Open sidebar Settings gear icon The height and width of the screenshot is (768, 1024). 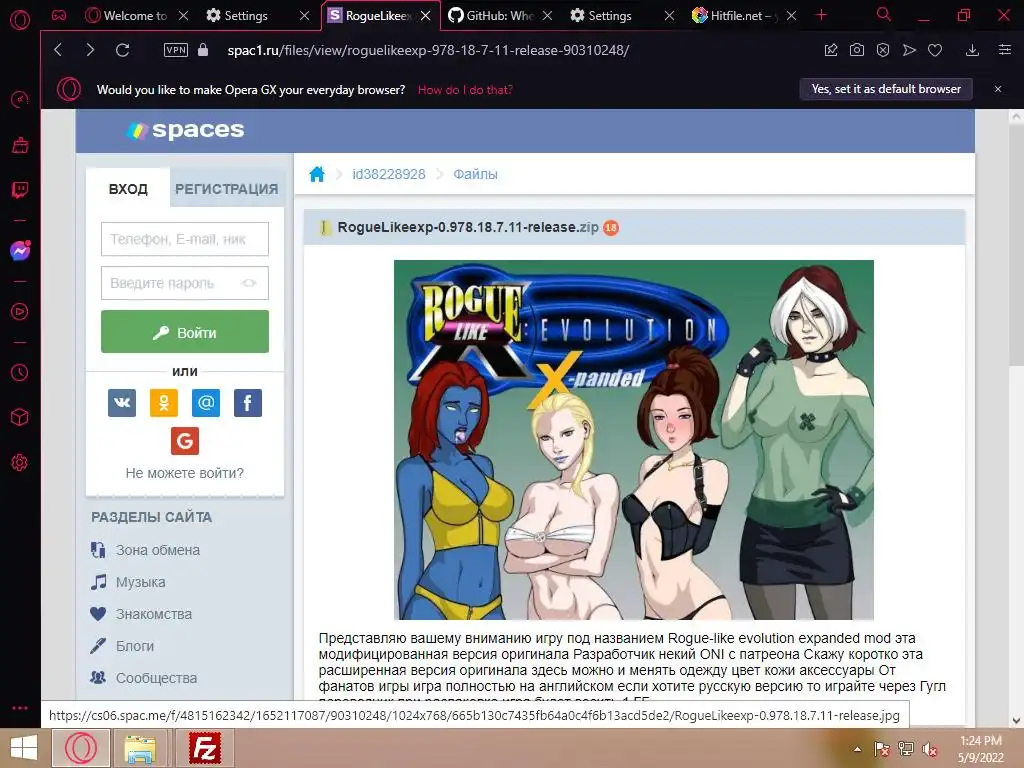tap(20, 462)
